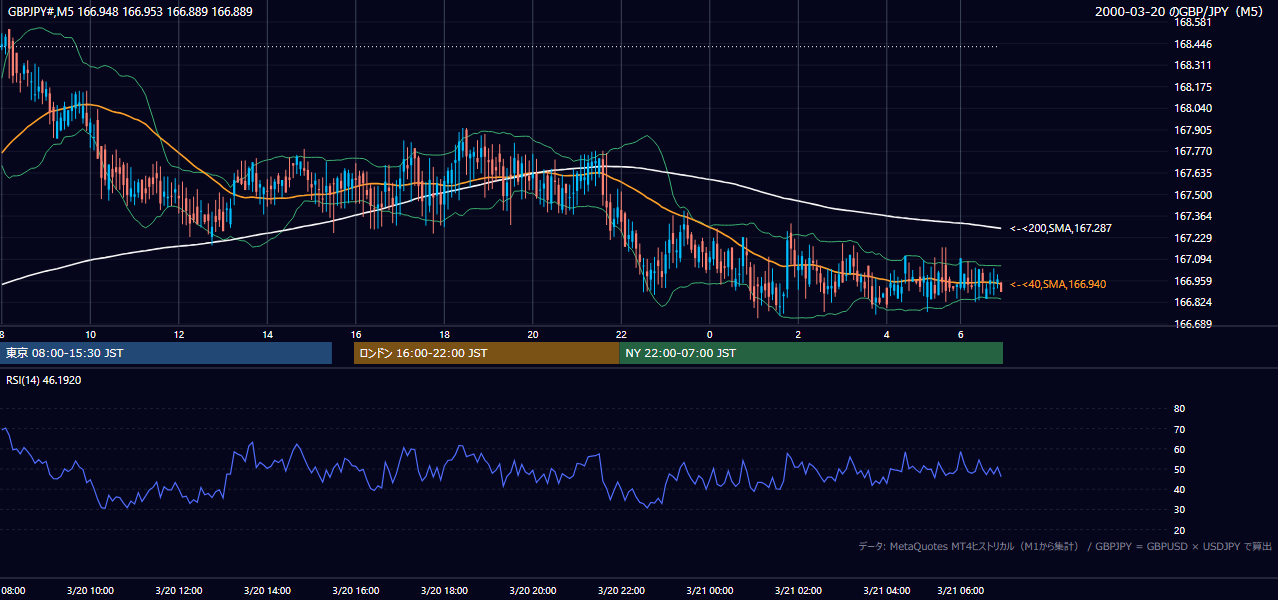Click hour tick 16 below the price chart
The height and width of the screenshot is (600, 1278).
click(356, 334)
